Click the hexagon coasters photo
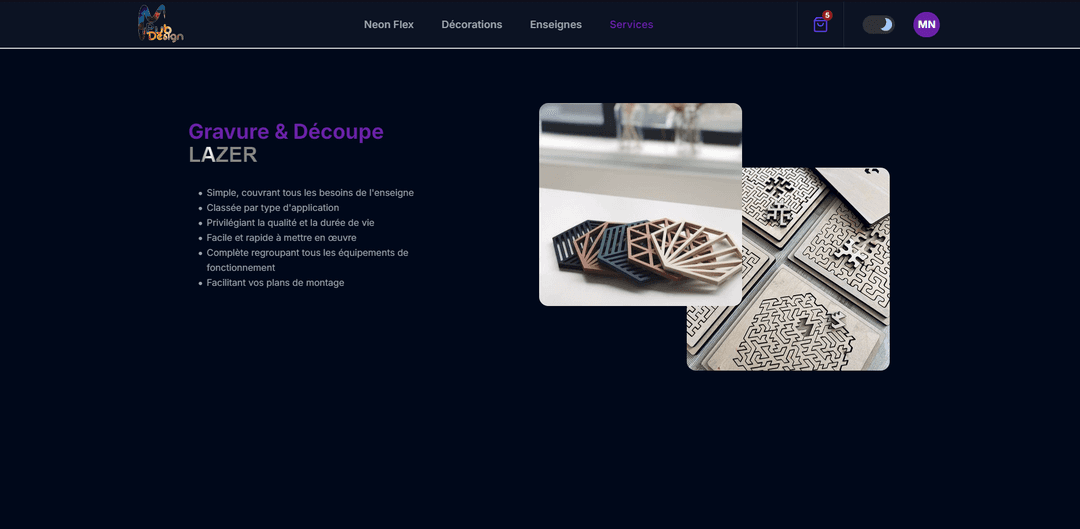This screenshot has height=529, width=1080. point(640,205)
